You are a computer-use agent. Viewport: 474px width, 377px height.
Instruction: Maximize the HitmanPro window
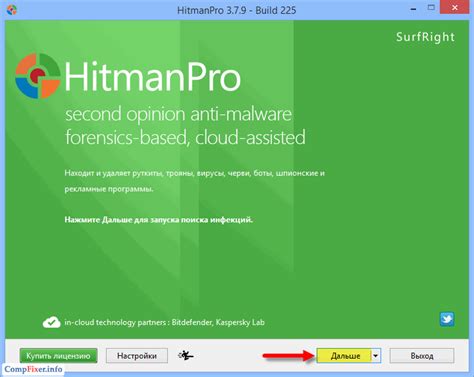point(431,8)
